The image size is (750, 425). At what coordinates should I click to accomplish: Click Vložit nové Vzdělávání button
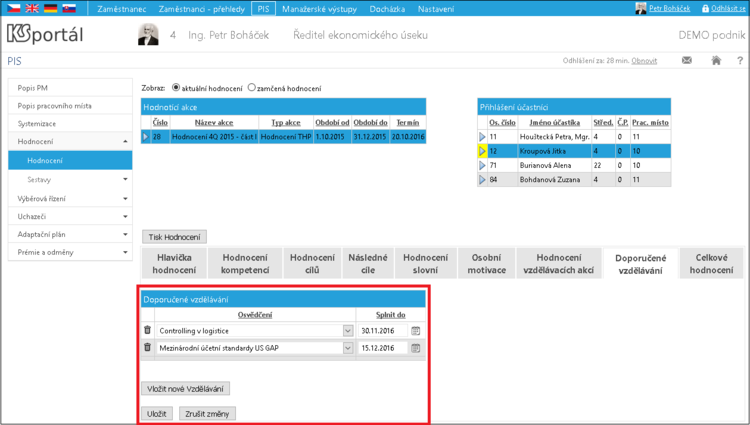tap(185, 388)
